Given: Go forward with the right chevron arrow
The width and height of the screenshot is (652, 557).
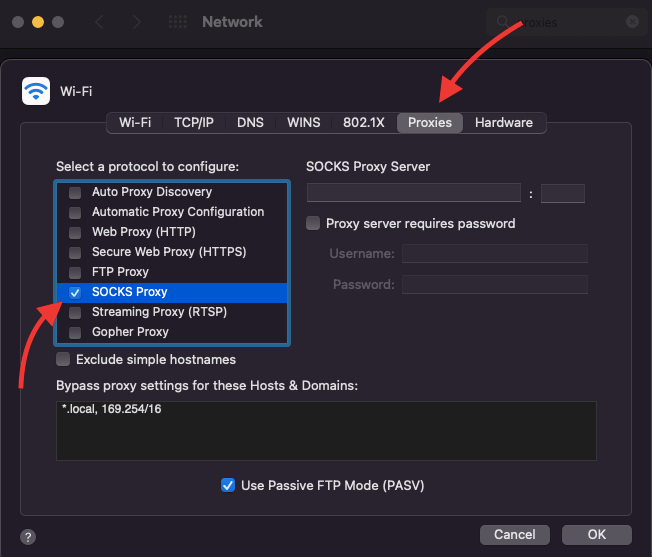Looking at the screenshot, I should (x=136, y=22).
